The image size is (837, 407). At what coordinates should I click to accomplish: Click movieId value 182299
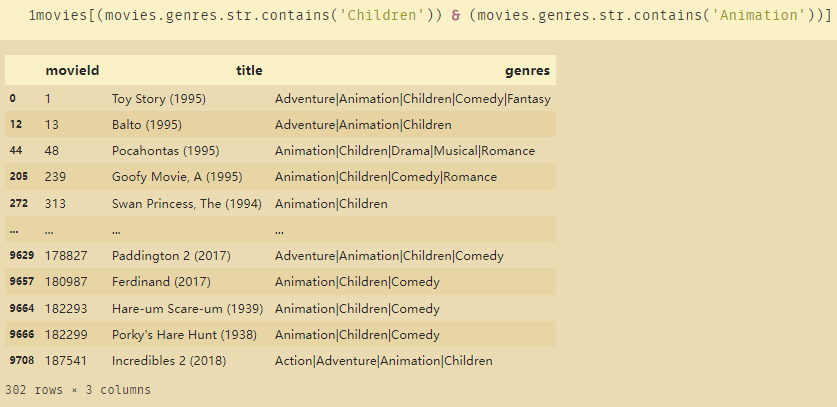pyautogui.click(x=66, y=335)
